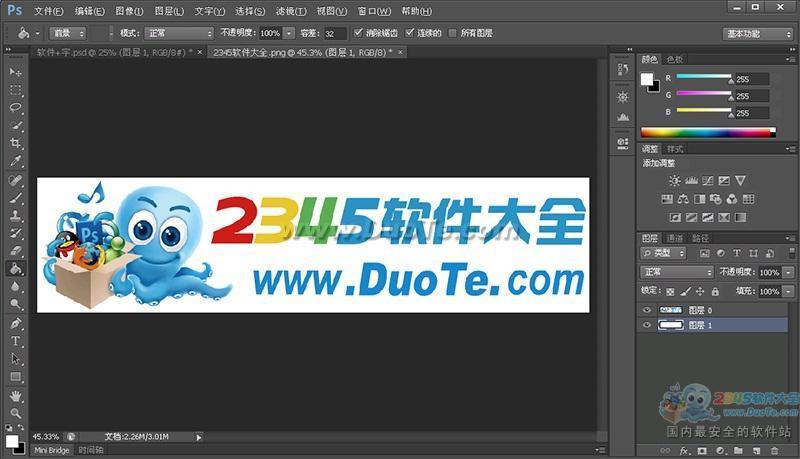Enable the 所有图层 checkbox

tap(452, 33)
